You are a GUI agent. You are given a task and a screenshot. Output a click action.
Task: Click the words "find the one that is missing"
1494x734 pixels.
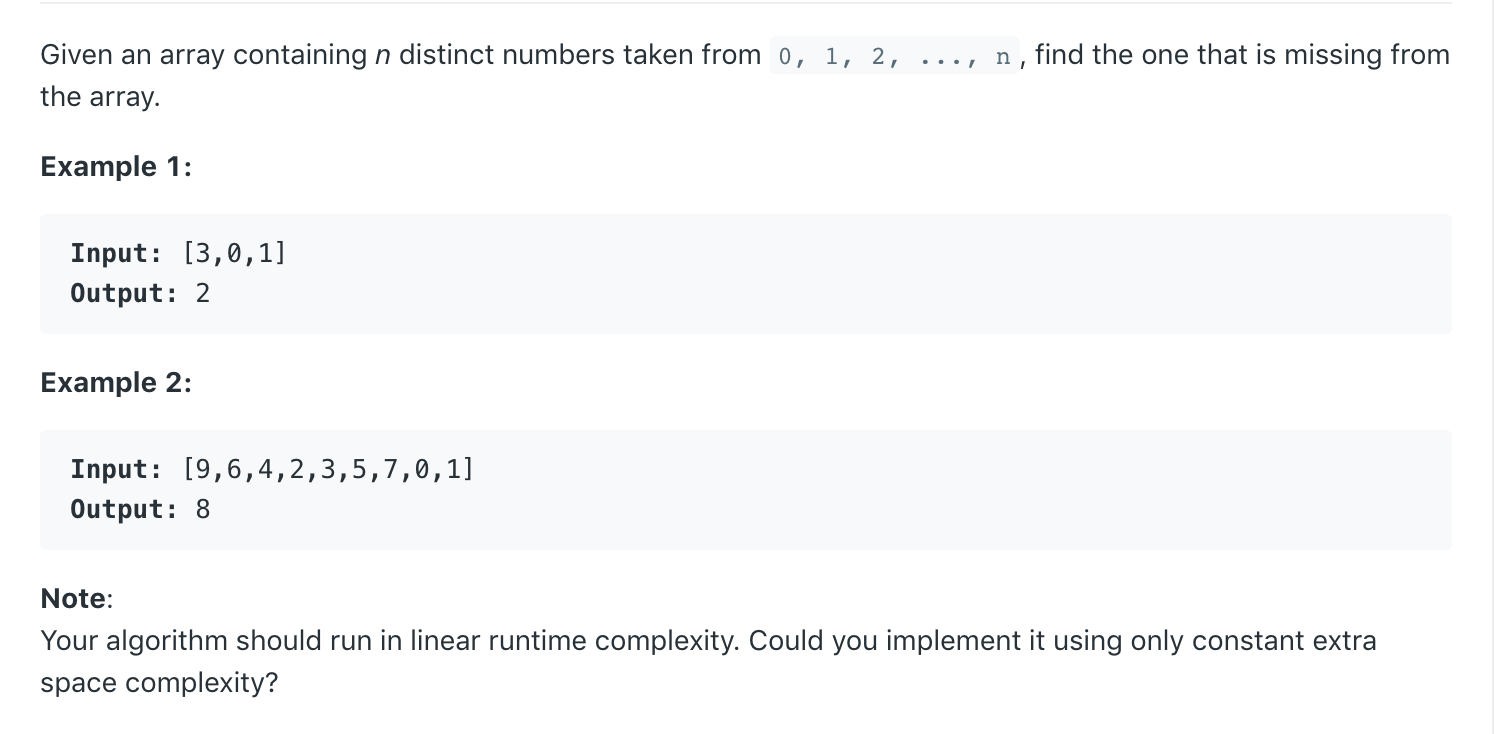1210,54
